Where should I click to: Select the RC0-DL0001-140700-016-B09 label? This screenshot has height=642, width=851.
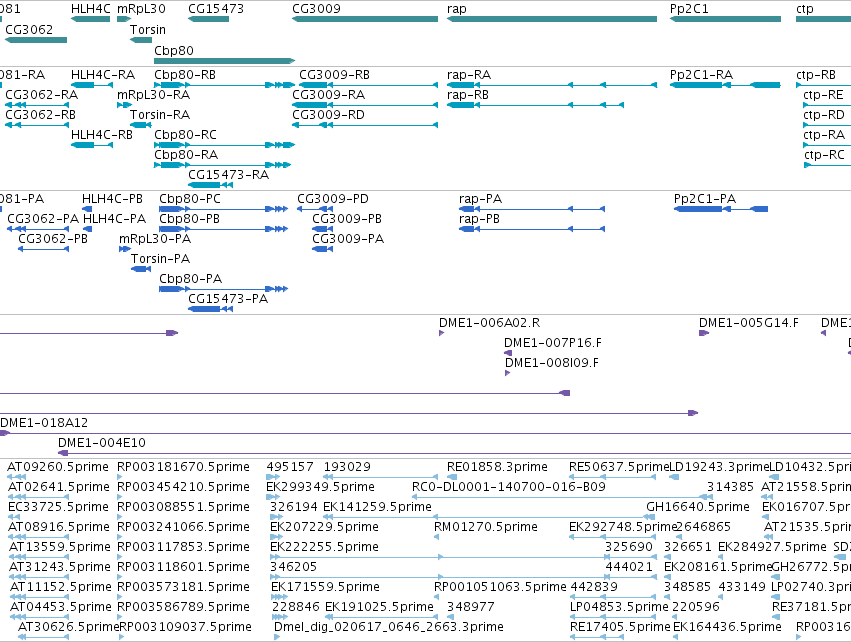click(509, 486)
